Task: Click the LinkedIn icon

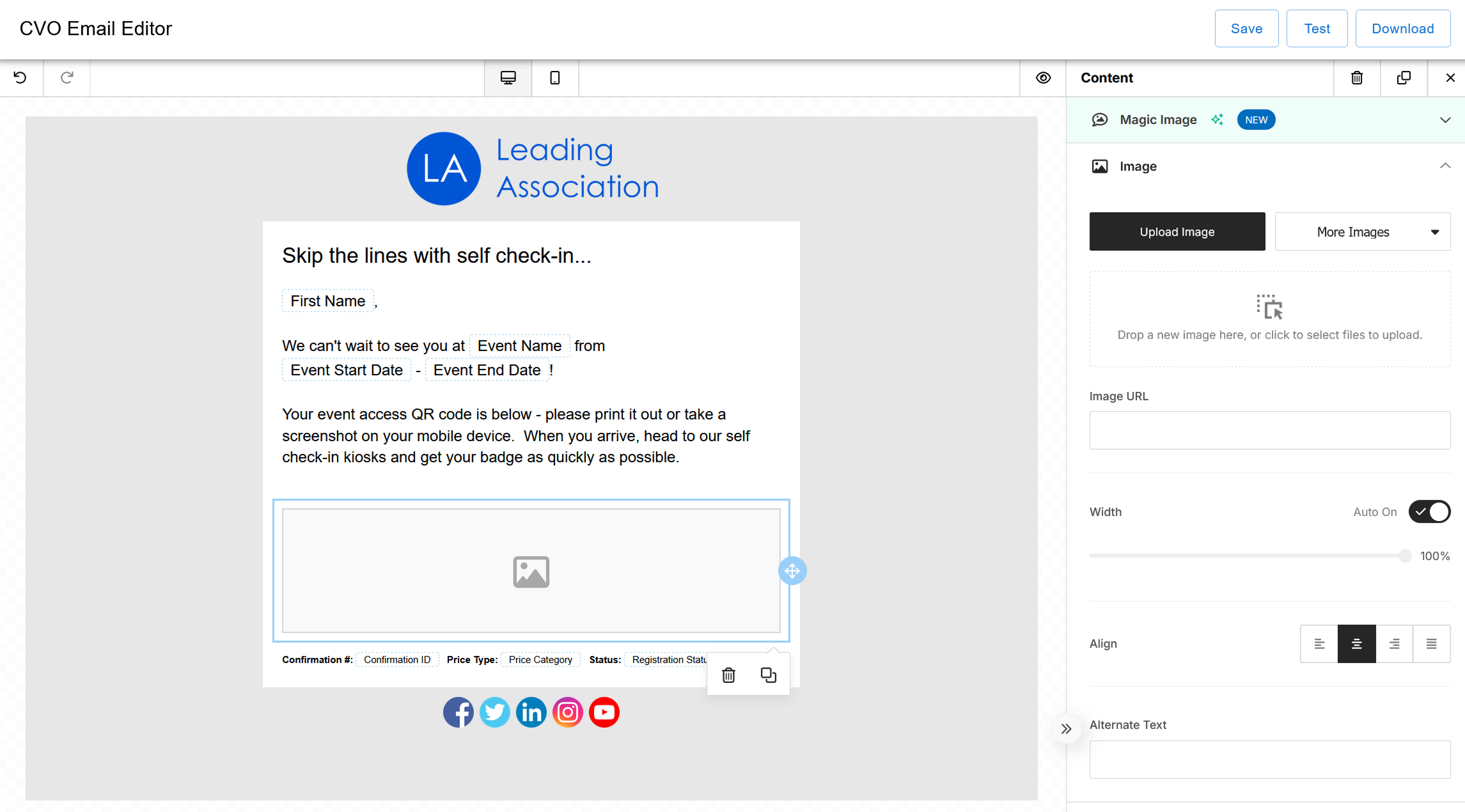Action: [x=531, y=712]
